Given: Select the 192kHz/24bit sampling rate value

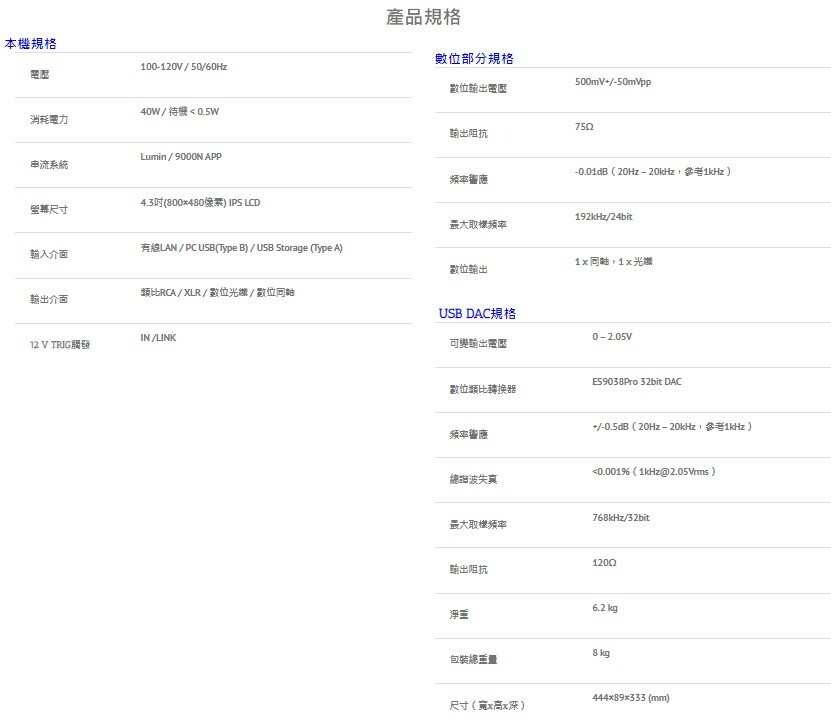Looking at the screenshot, I should click(603, 217).
